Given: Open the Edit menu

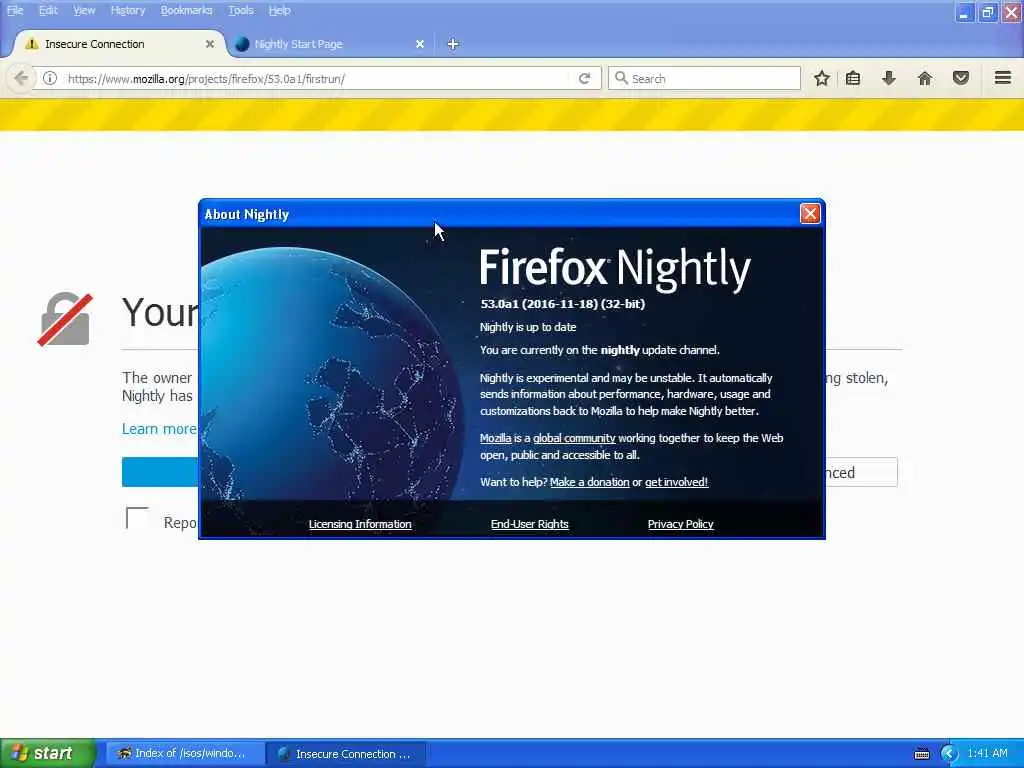Looking at the screenshot, I should pos(48,10).
